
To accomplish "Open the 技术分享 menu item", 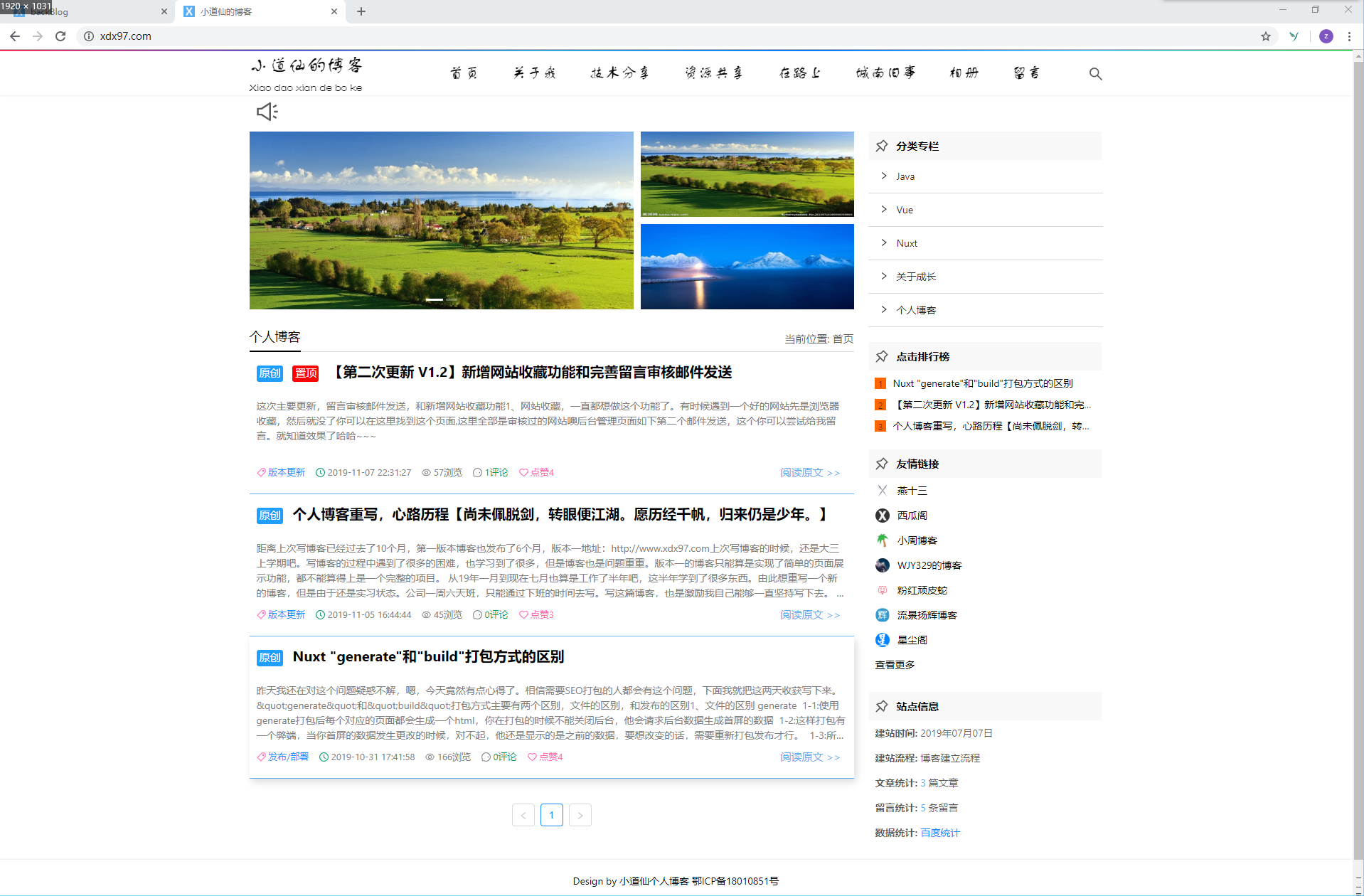I will (618, 73).
